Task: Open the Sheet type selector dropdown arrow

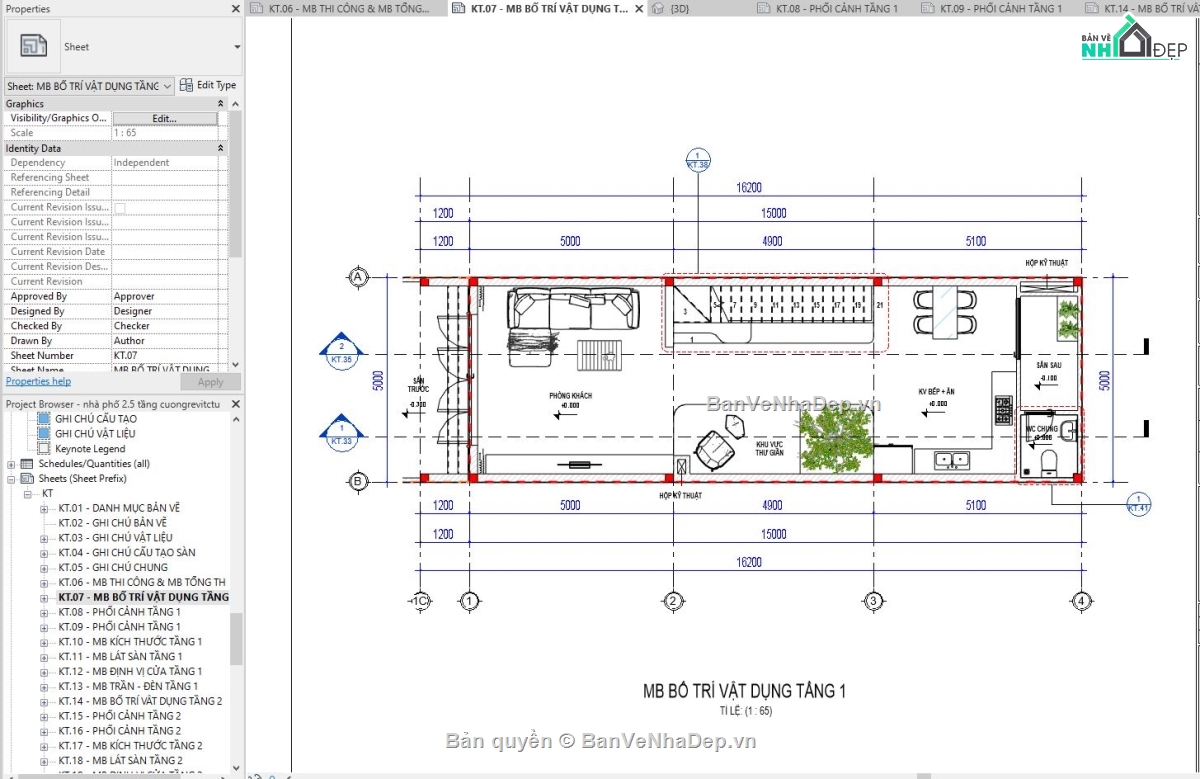Action: (x=237, y=47)
